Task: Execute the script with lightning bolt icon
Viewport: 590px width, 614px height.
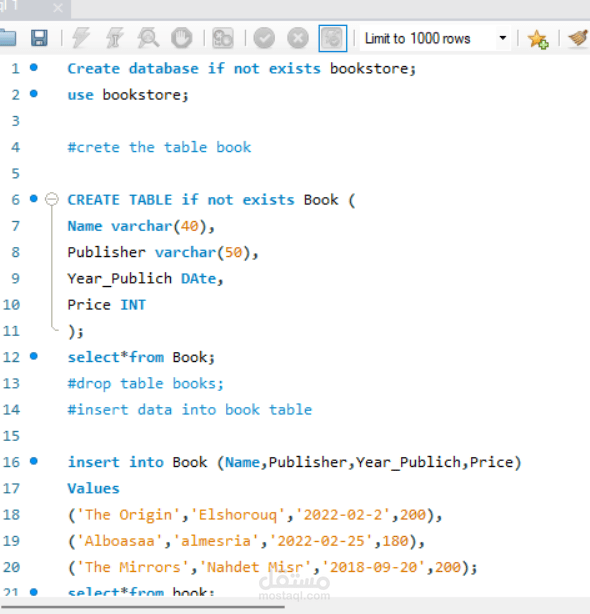Action: (x=81, y=38)
